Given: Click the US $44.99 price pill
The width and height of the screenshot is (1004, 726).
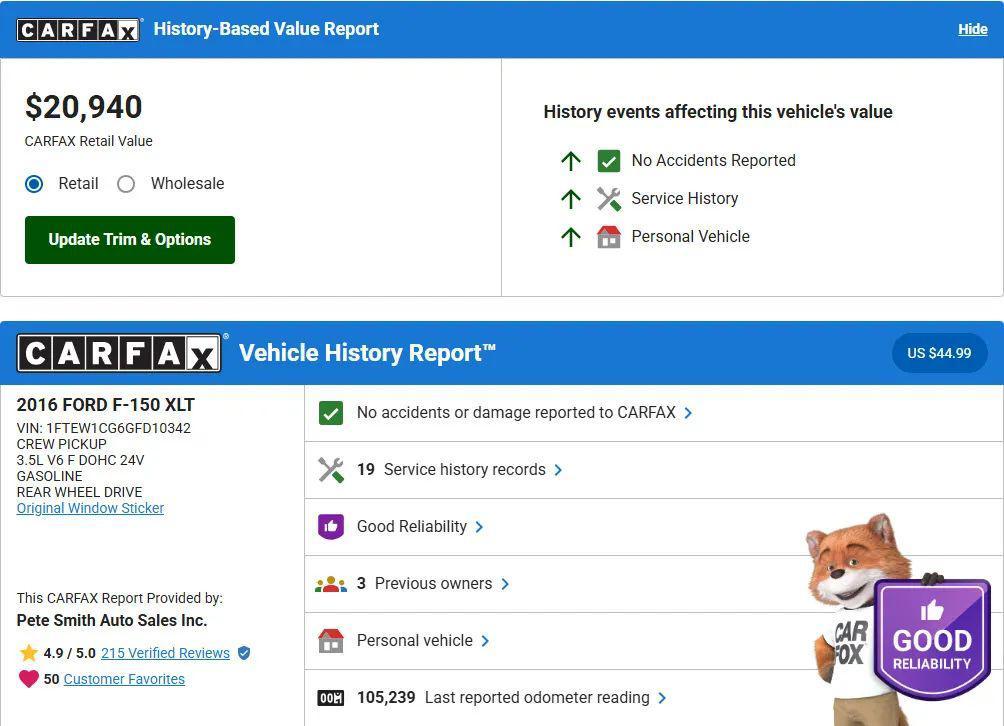Looking at the screenshot, I should point(938,352).
